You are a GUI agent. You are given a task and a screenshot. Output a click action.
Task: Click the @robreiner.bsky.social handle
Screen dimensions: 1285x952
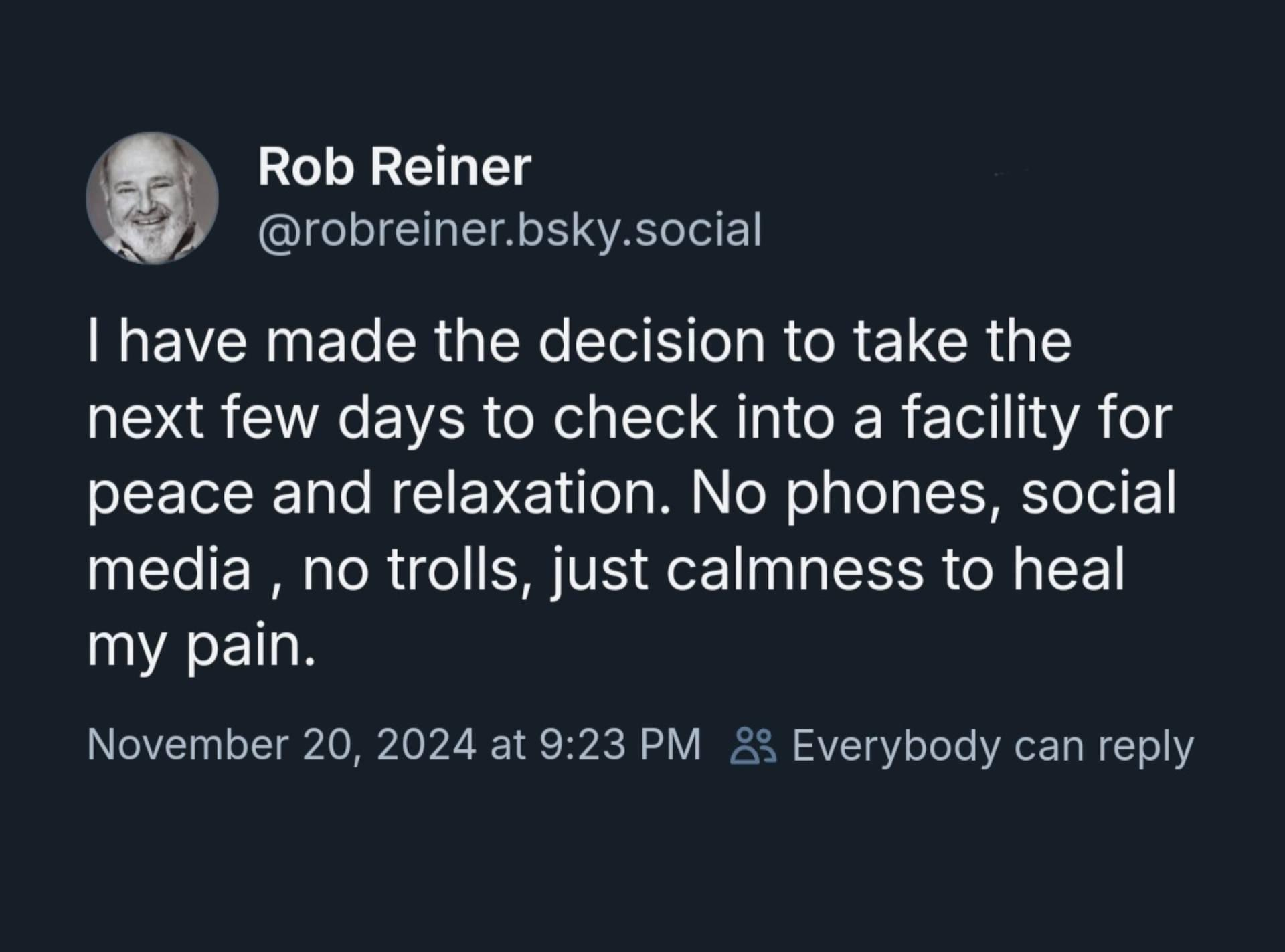pyautogui.click(x=509, y=229)
